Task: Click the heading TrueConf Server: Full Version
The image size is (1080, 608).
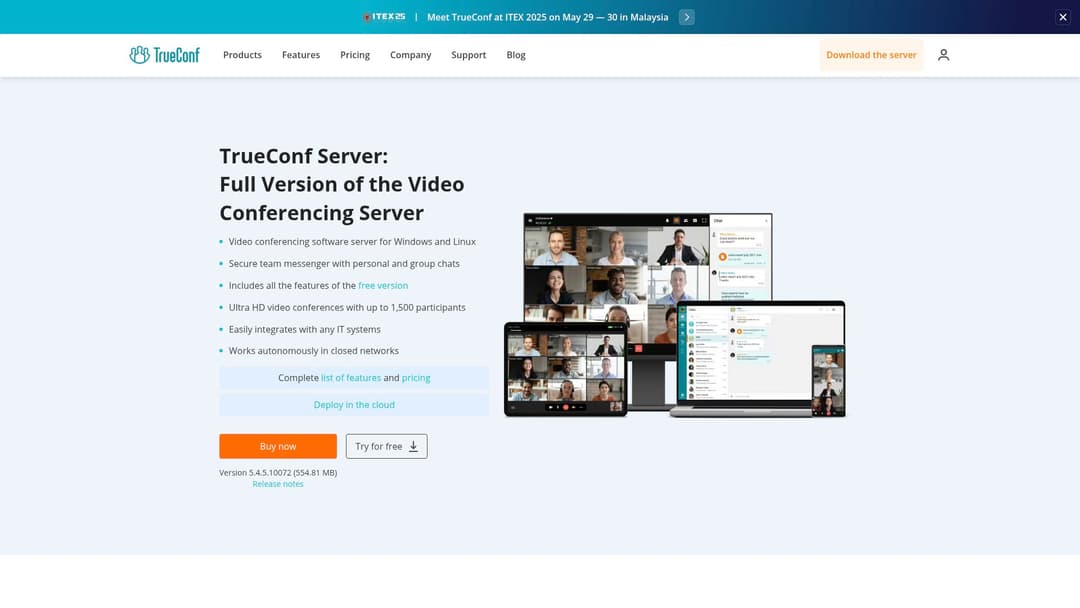Action: click(342, 185)
